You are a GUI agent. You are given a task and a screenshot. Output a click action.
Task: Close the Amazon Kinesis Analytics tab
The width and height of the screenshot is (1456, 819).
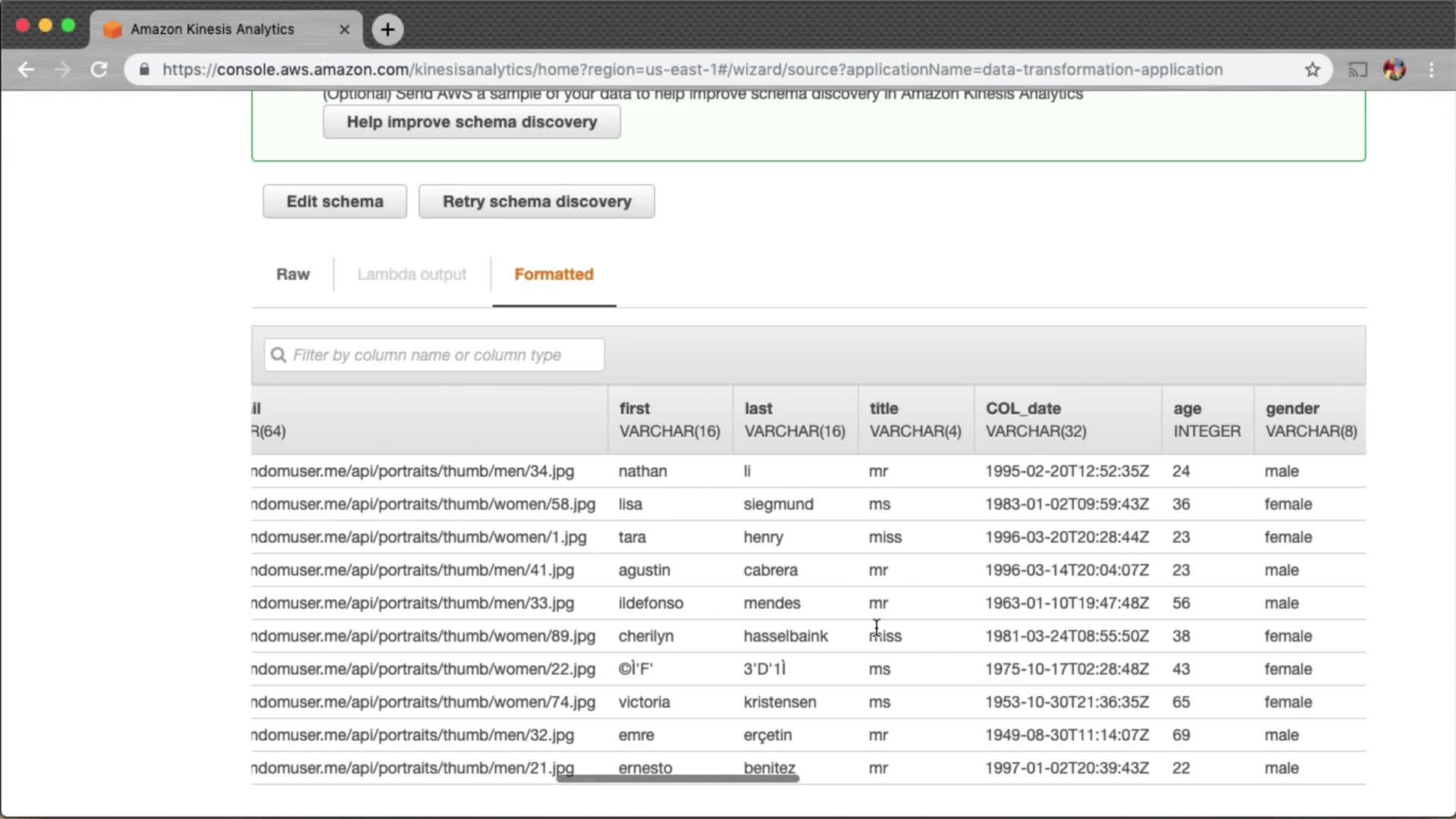tap(344, 30)
